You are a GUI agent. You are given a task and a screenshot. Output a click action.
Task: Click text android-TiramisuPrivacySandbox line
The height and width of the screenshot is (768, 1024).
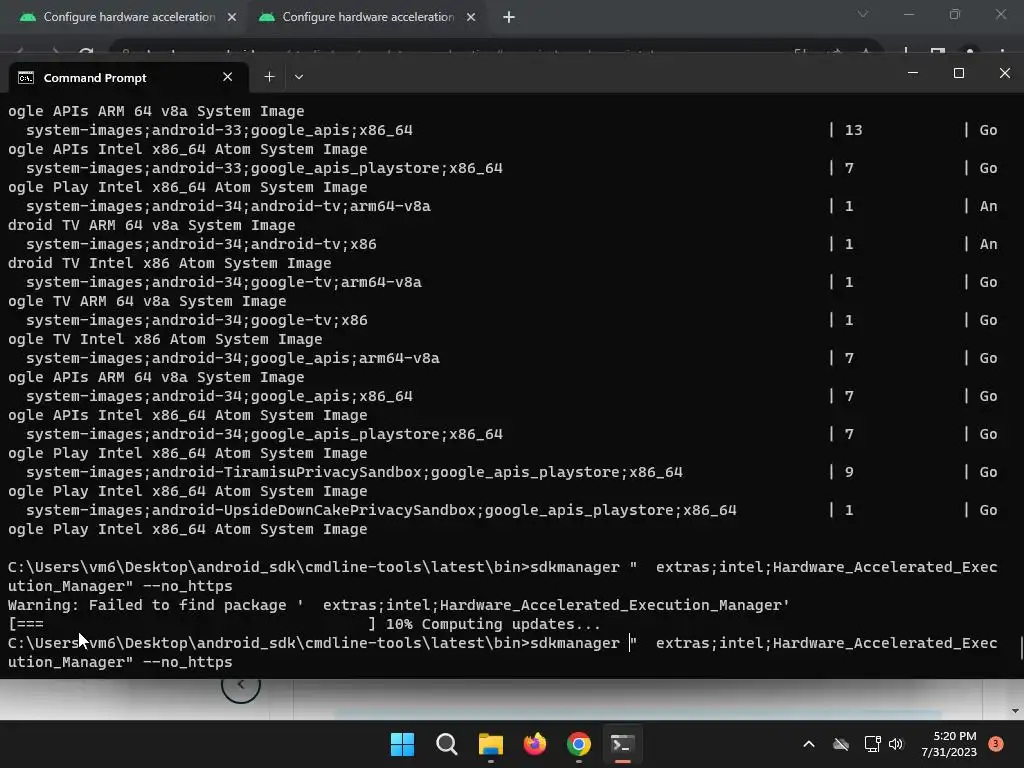pos(354,472)
